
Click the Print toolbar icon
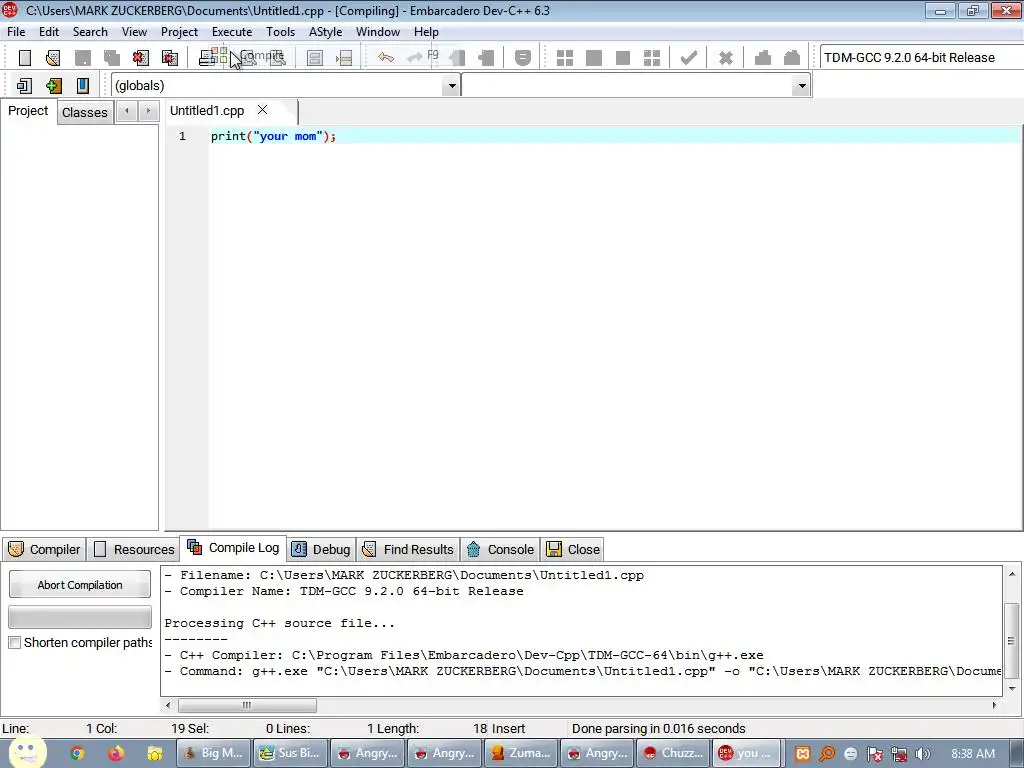coord(208,58)
